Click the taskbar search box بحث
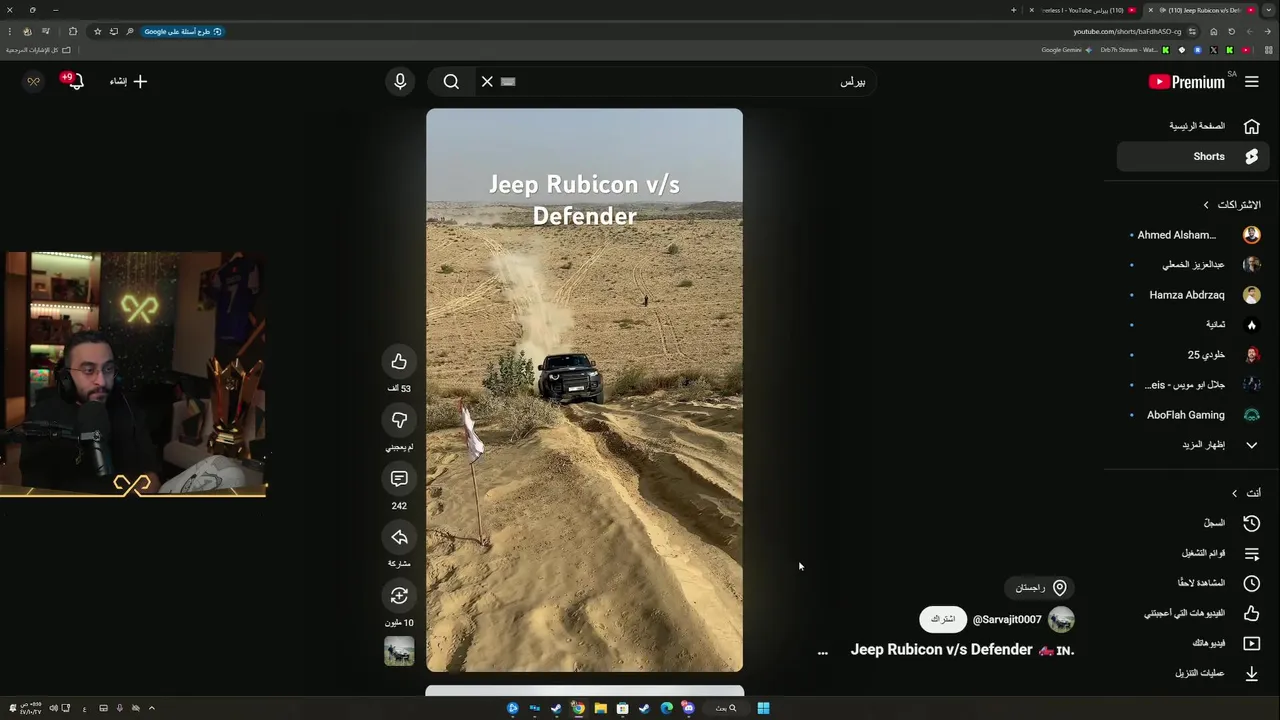1280x720 pixels. (726, 708)
